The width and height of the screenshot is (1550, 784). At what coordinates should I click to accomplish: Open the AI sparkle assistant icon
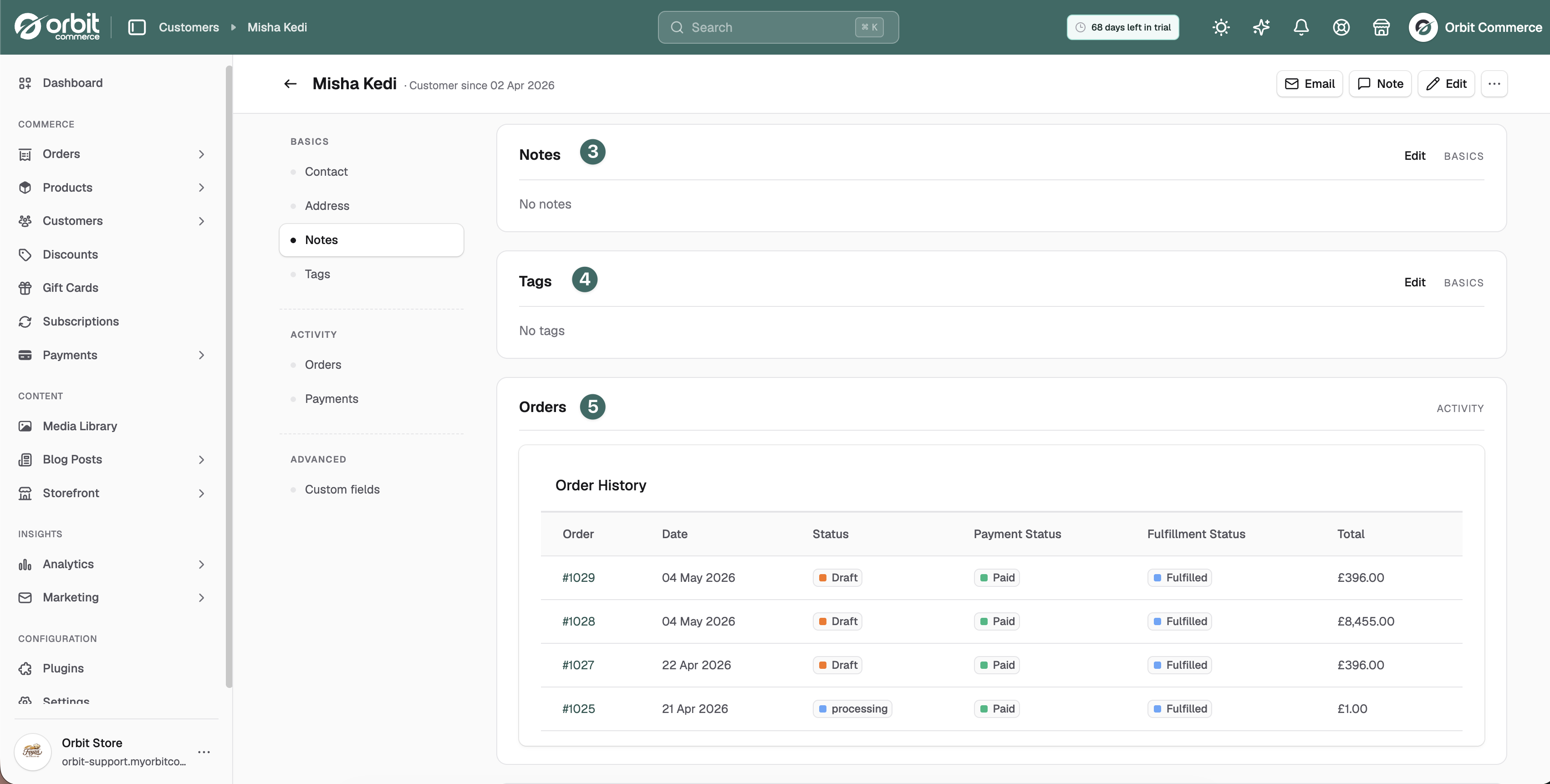1261,27
